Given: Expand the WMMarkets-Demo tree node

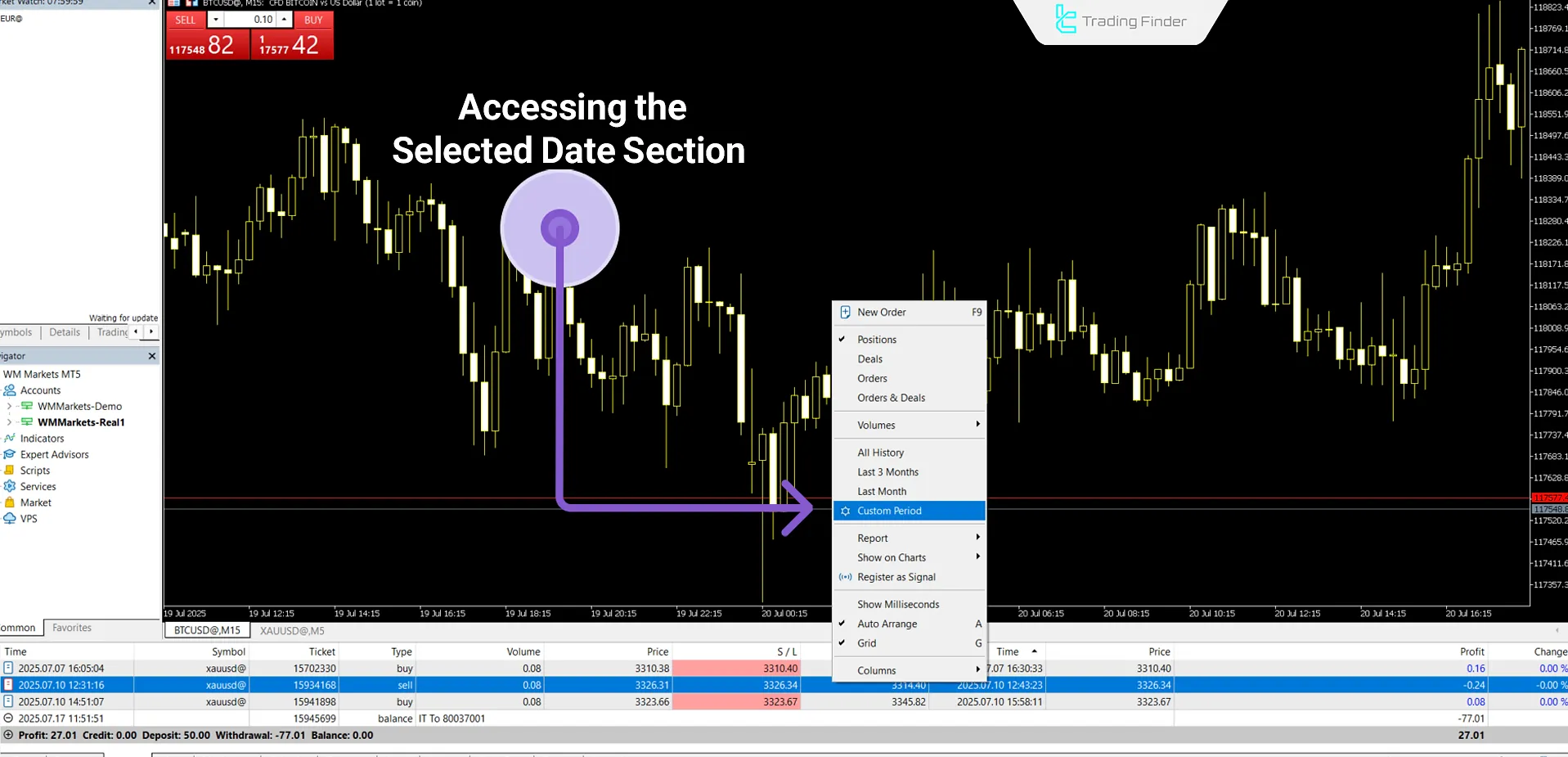Looking at the screenshot, I should point(9,406).
